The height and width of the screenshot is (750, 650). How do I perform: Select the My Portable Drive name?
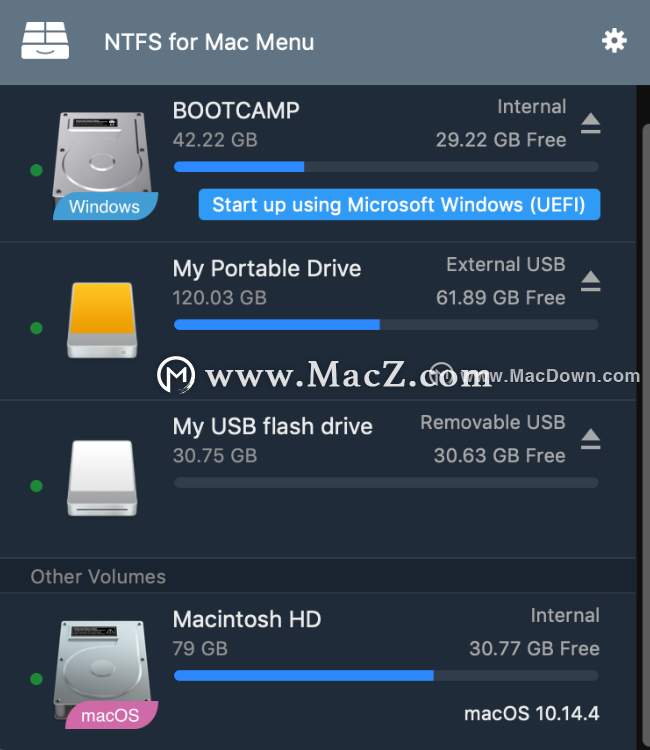click(266, 269)
